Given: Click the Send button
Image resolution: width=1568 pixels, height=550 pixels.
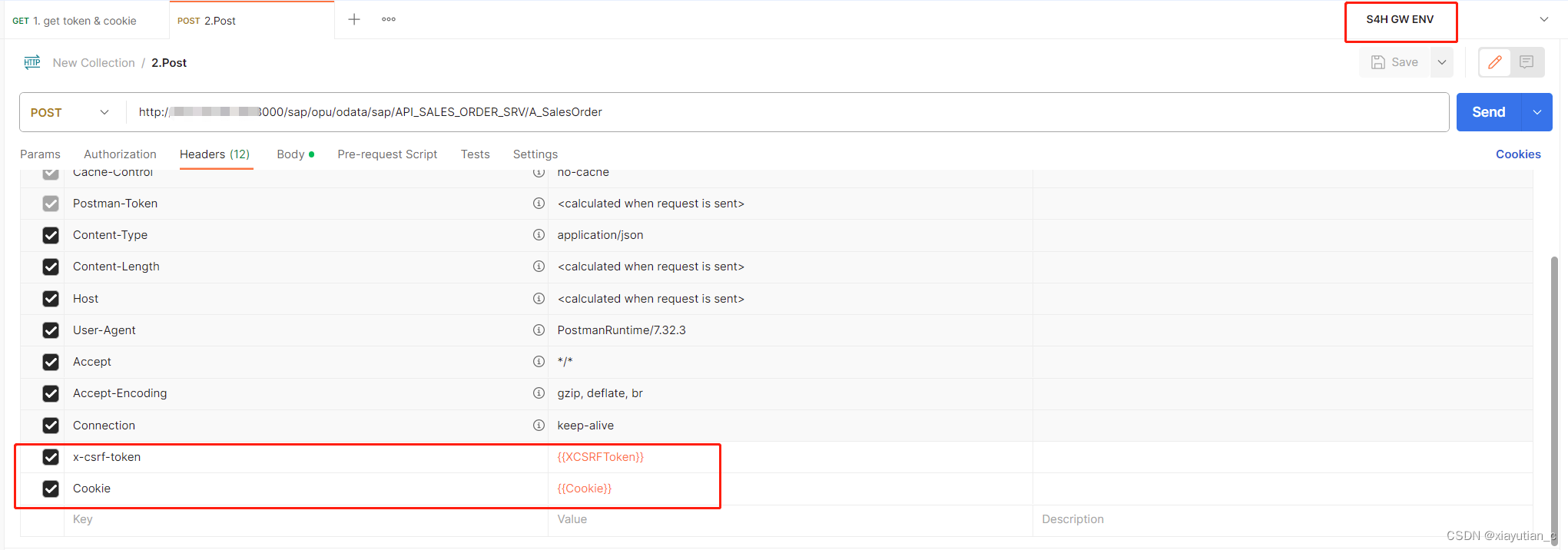Looking at the screenshot, I should (1489, 112).
